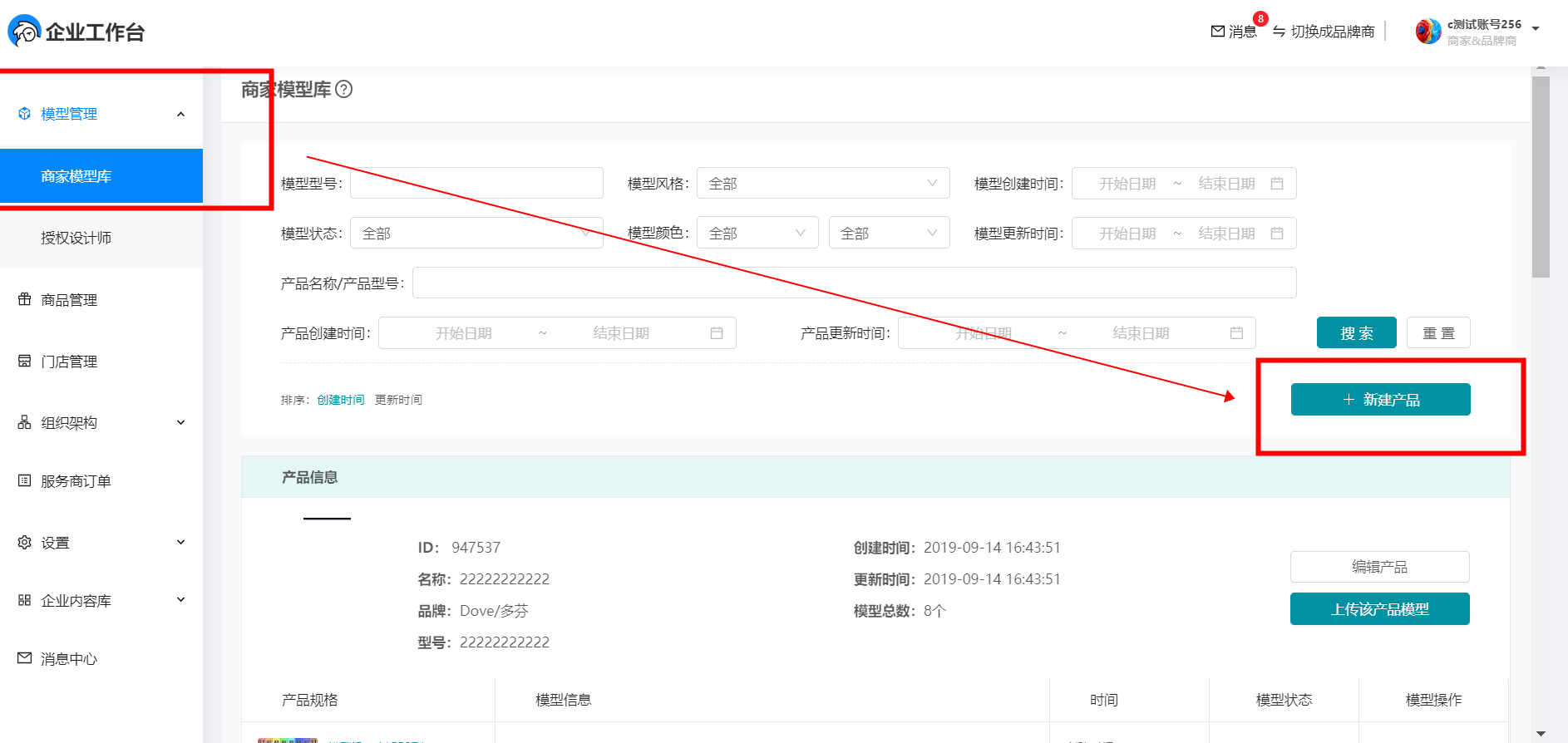Click the 新建产品 button
This screenshot has height=743, width=1568.
(1380, 400)
